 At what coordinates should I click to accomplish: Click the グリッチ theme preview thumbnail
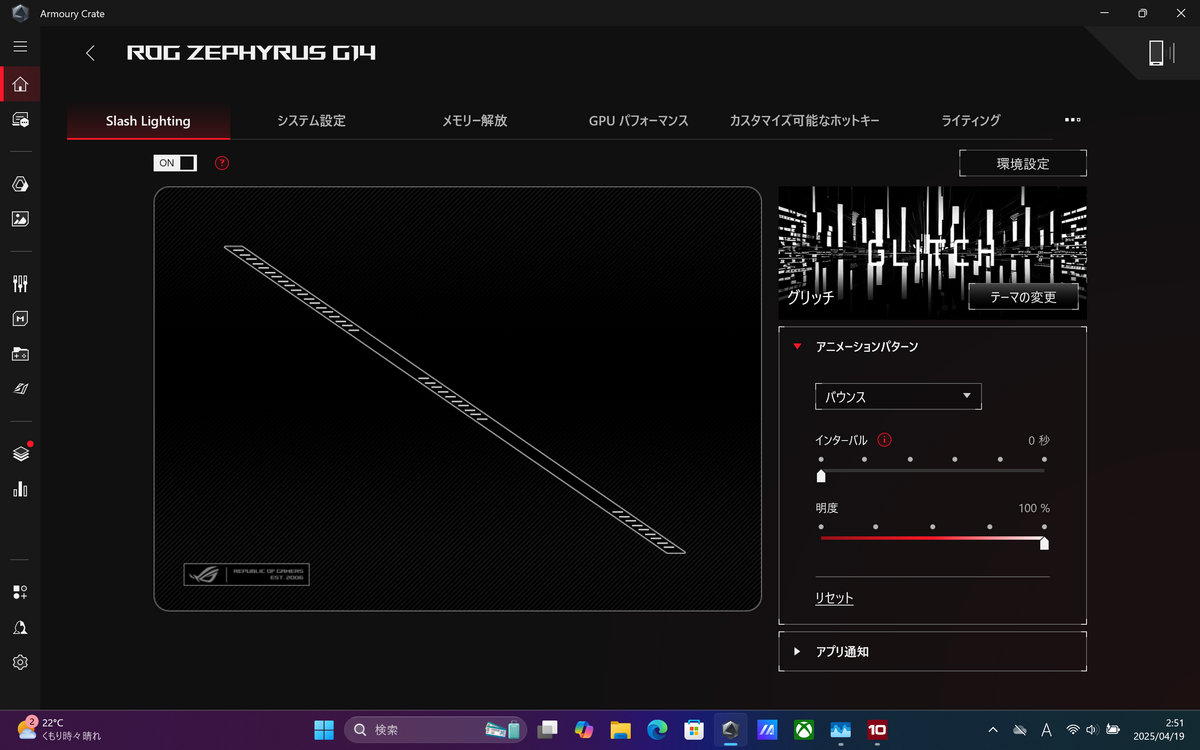pyautogui.click(x=932, y=253)
